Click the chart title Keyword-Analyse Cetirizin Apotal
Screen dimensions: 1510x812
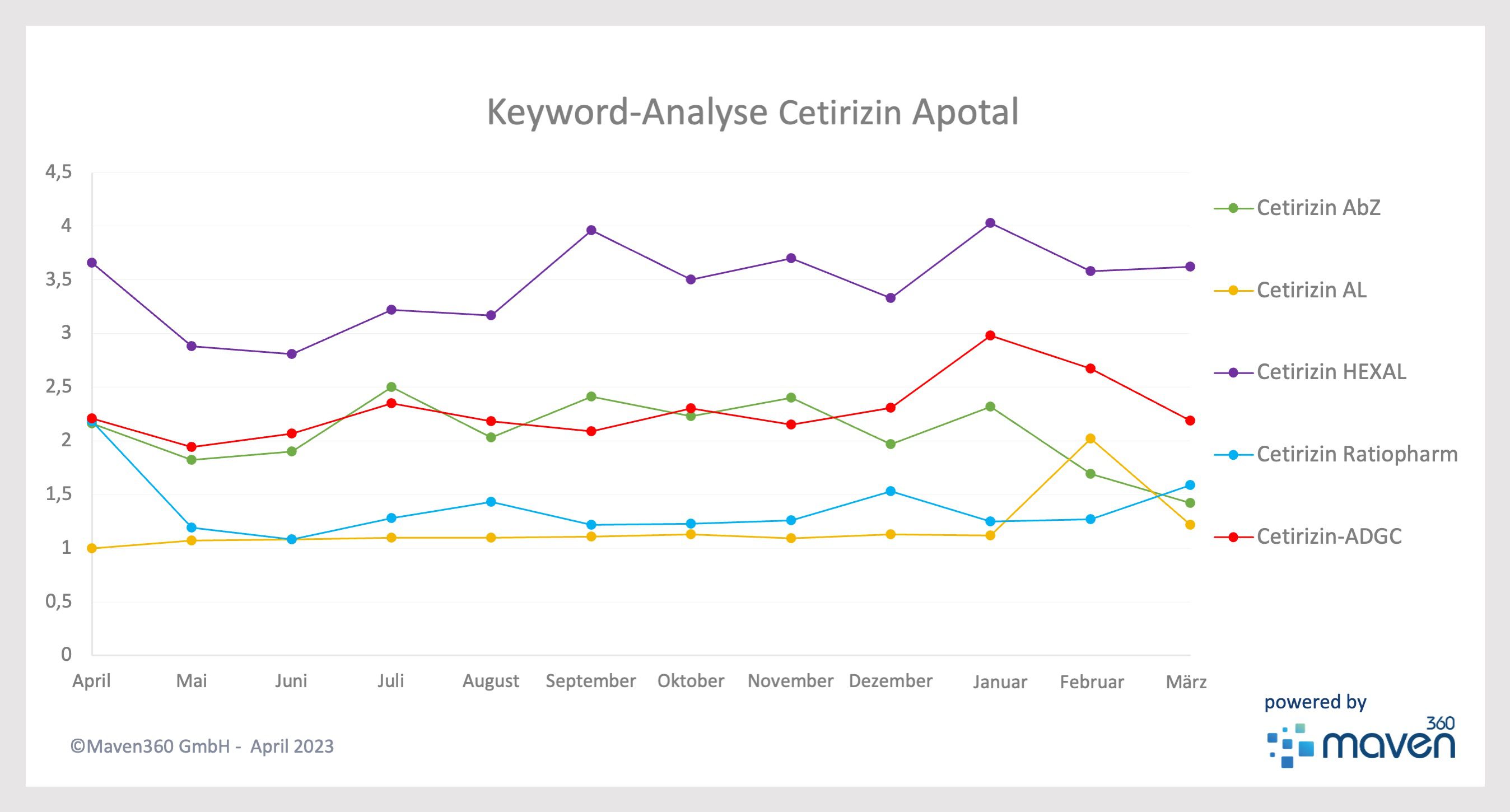[753, 111]
